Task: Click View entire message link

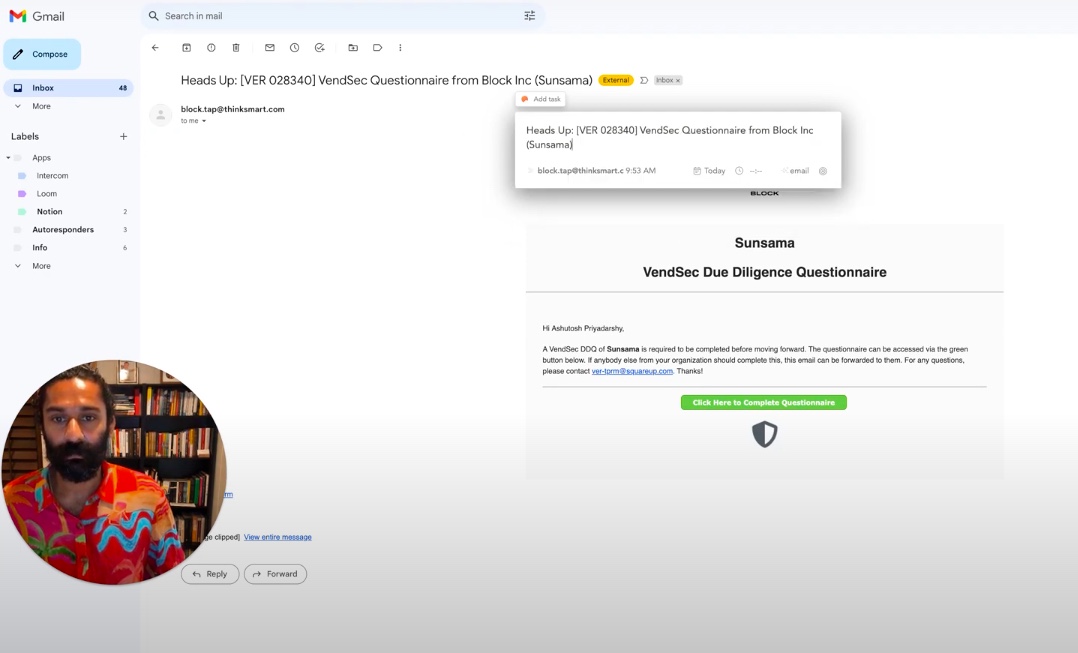Action: click(277, 537)
